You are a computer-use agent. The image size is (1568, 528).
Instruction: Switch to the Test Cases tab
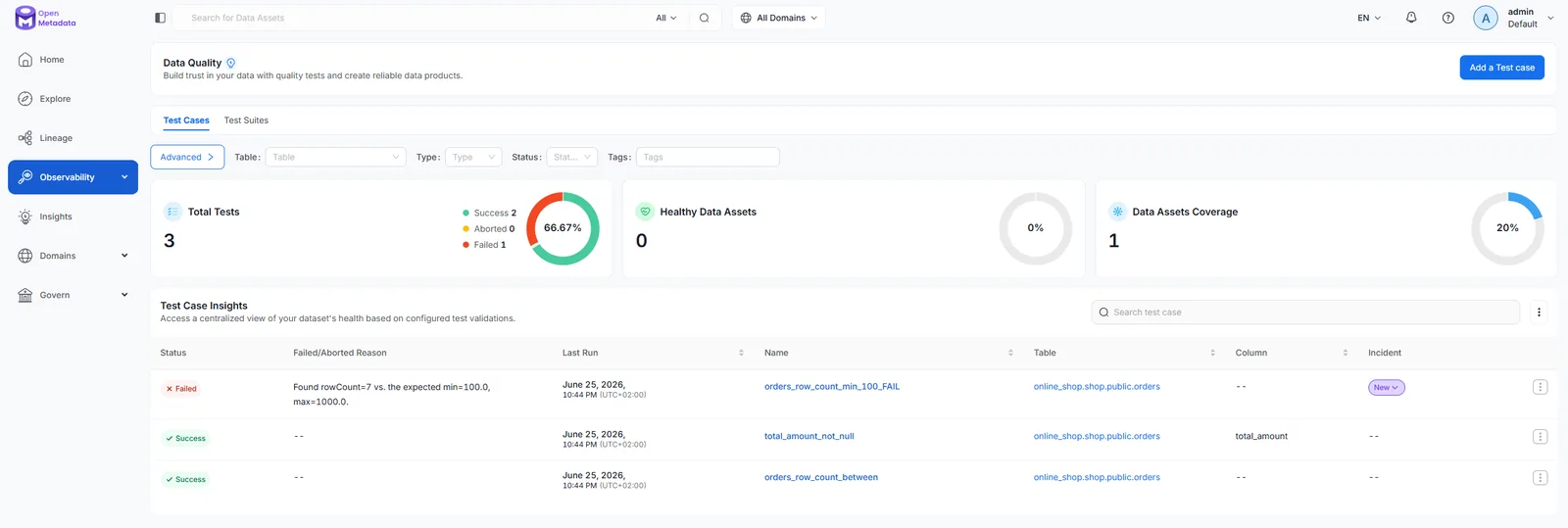click(186, 120)
